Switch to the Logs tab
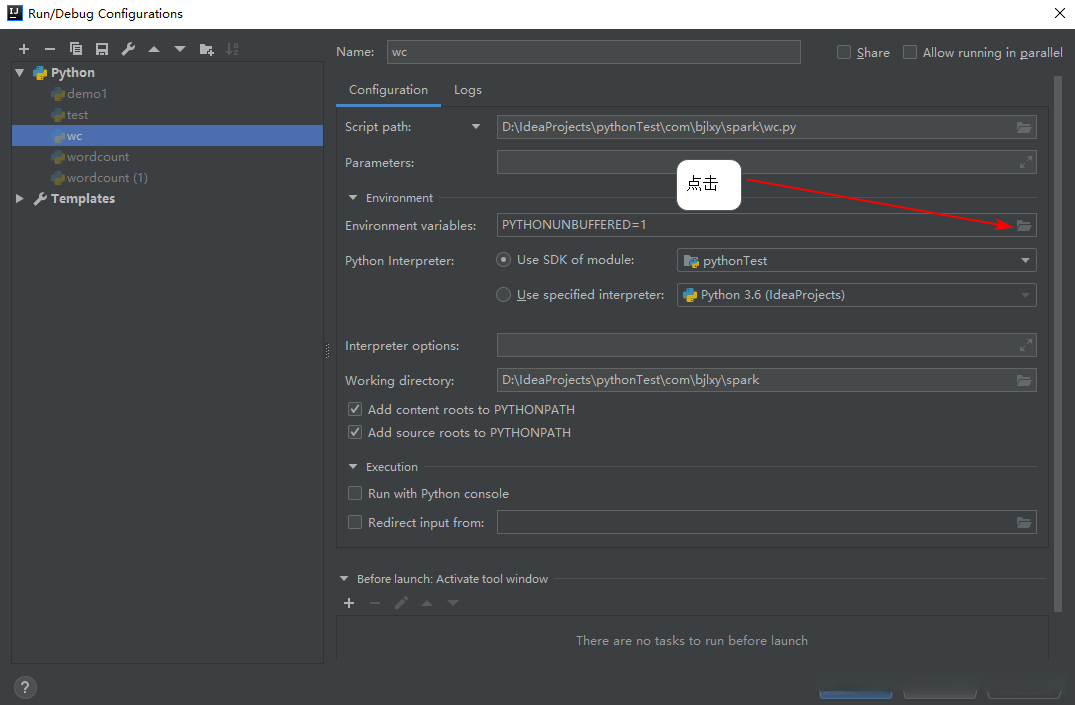 [467, 90]
